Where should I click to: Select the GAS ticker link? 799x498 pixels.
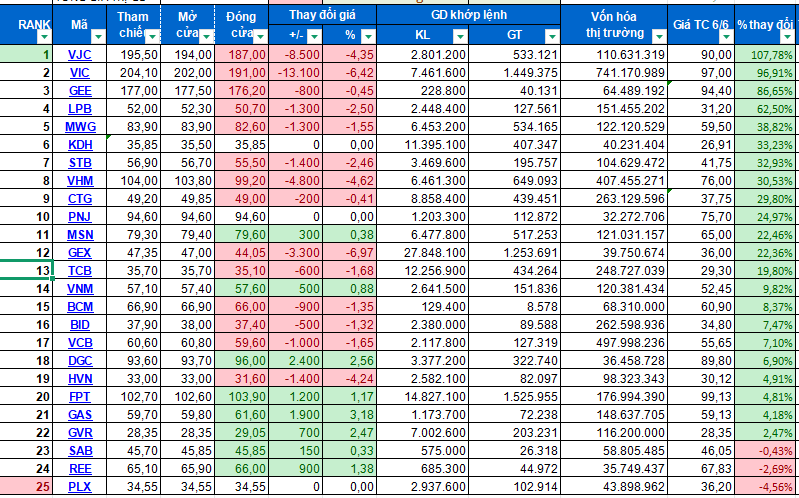[x=80, y=415]
